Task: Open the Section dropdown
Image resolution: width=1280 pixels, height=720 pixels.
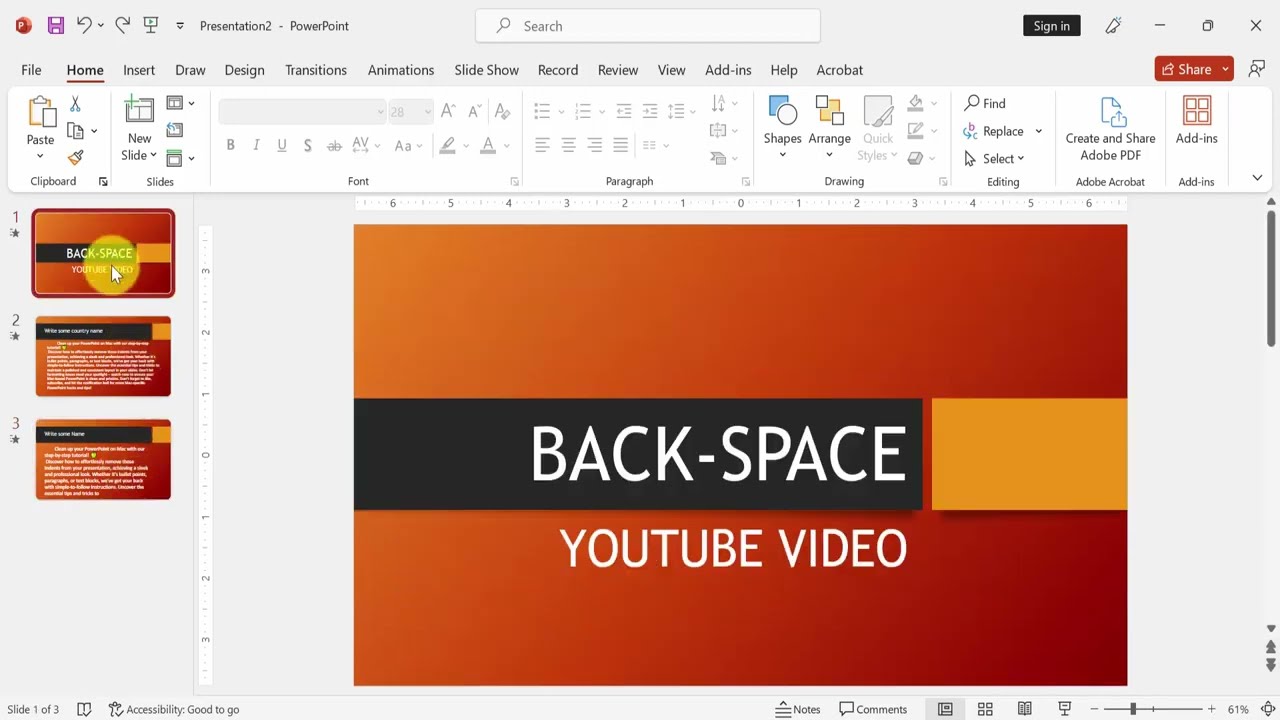Action: 180,158
